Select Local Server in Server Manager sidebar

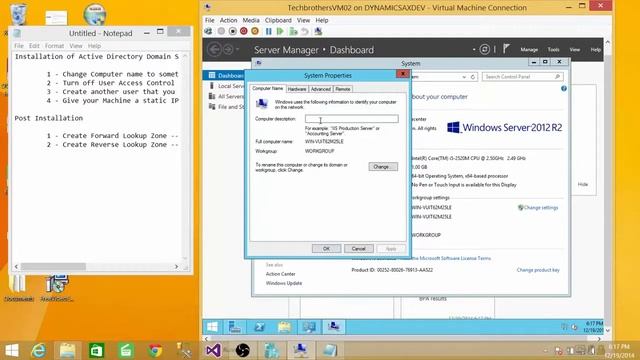point(227,86)
